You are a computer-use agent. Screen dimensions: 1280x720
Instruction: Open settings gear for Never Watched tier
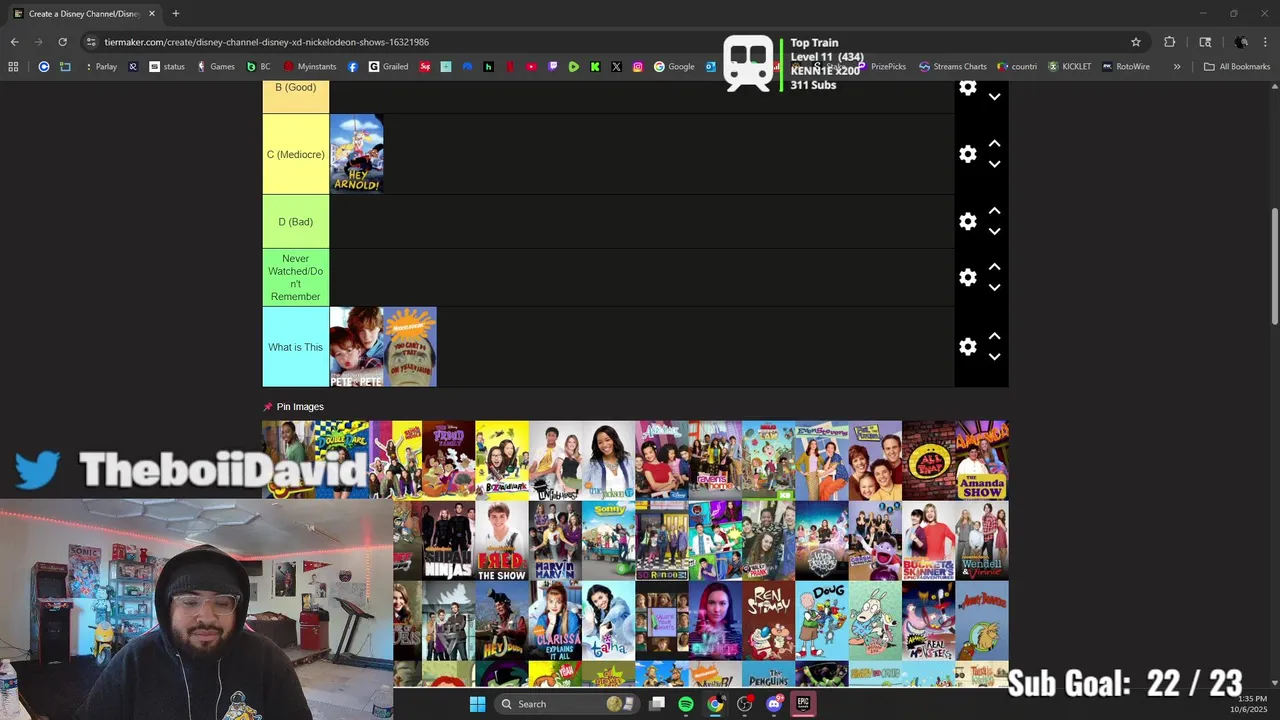(967, 277)
